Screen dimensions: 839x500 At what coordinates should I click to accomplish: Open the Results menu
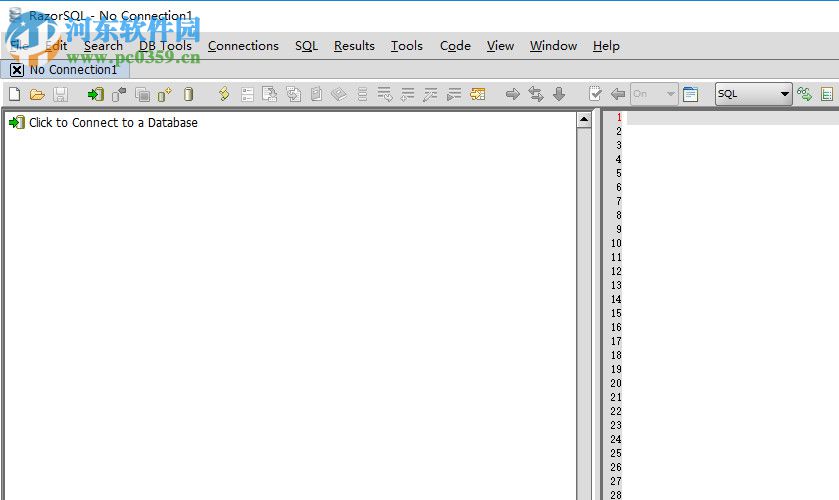pyautogui.click(x=354, y=46)
